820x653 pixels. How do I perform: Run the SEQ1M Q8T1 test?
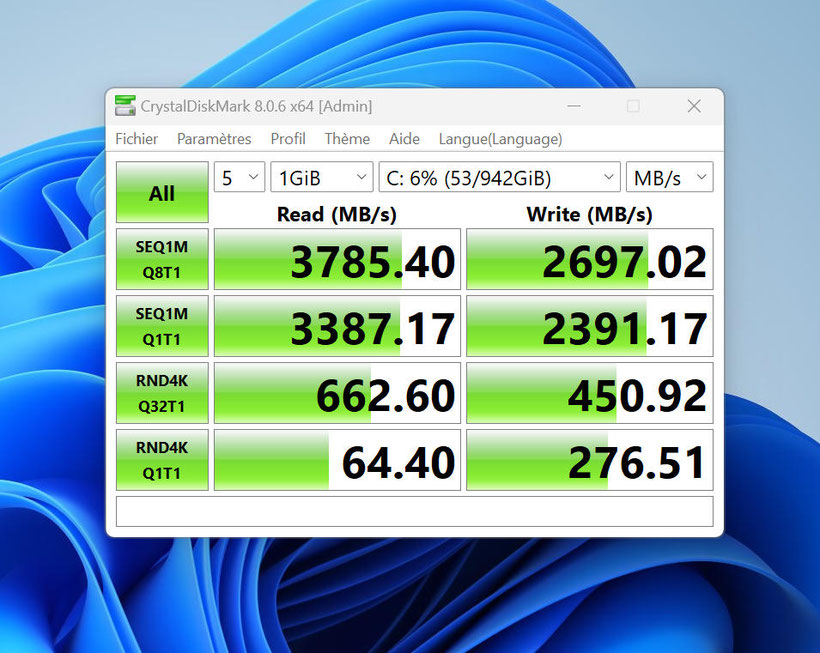point(162,259)
